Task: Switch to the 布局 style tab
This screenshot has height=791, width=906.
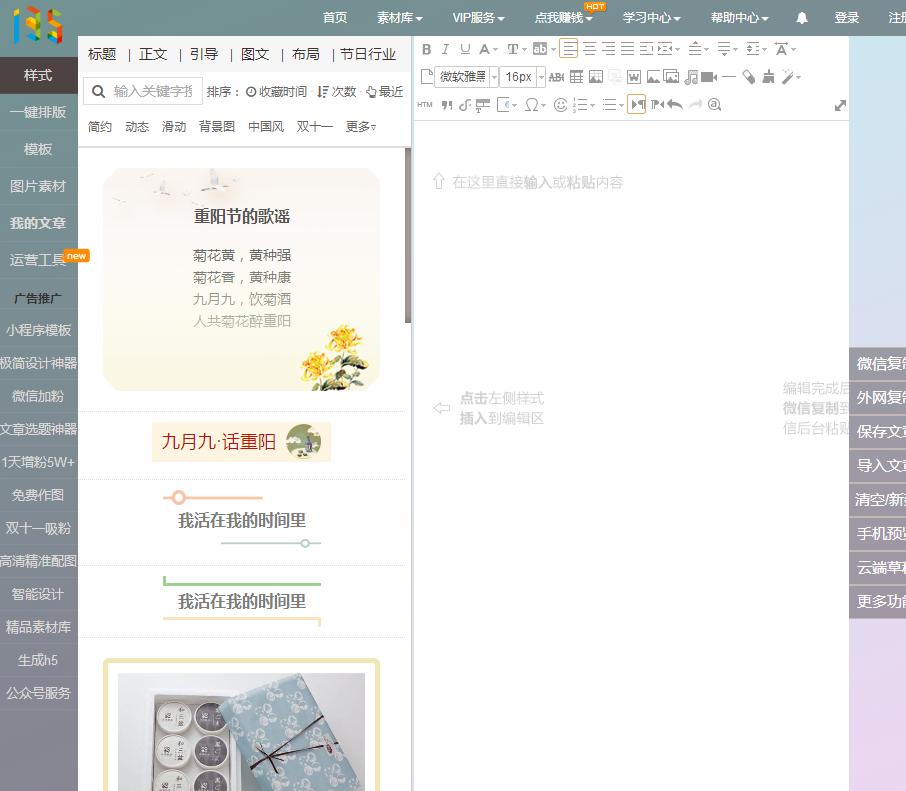Action: click(x=305, y=54)
